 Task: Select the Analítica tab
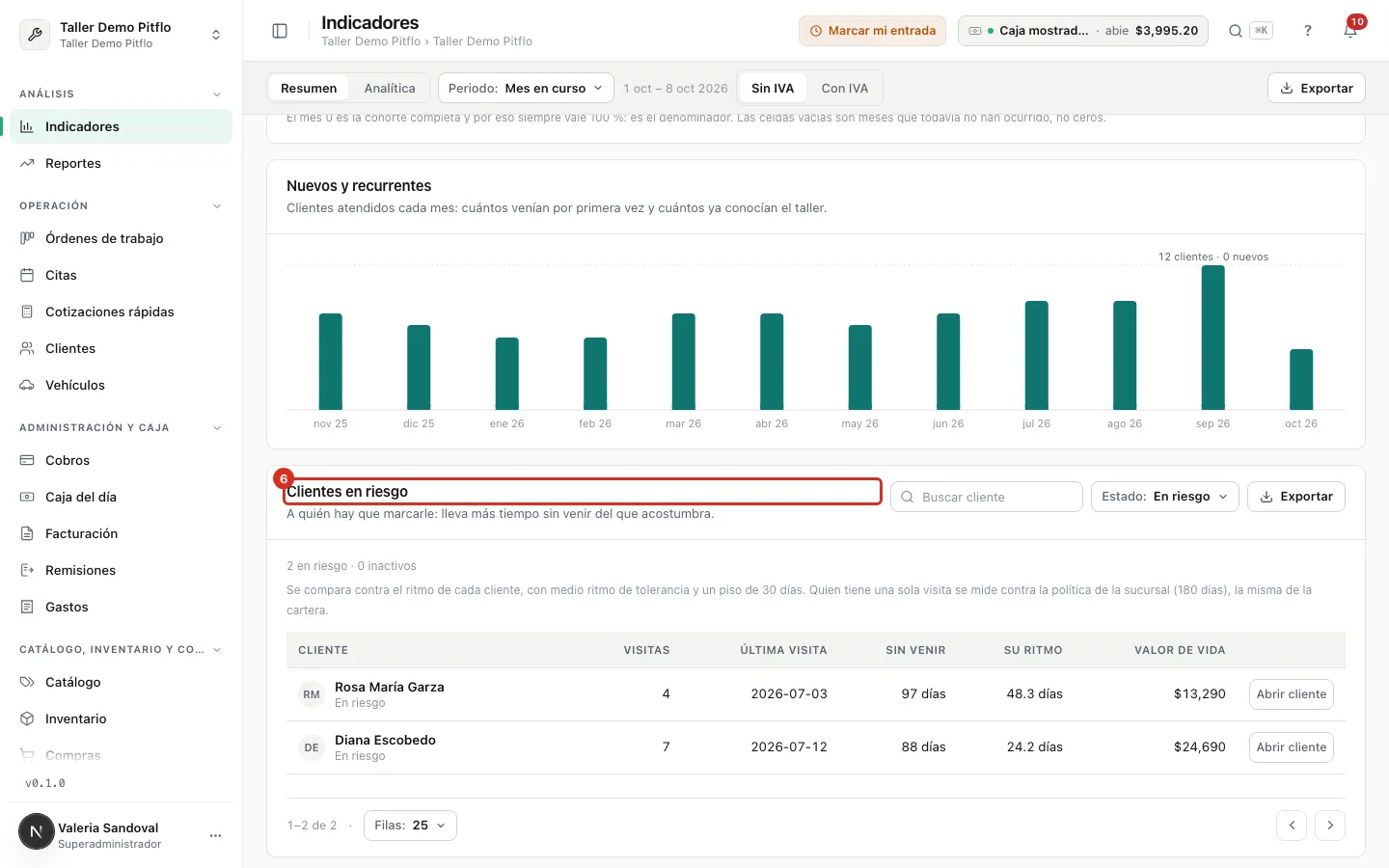(390, 88)
